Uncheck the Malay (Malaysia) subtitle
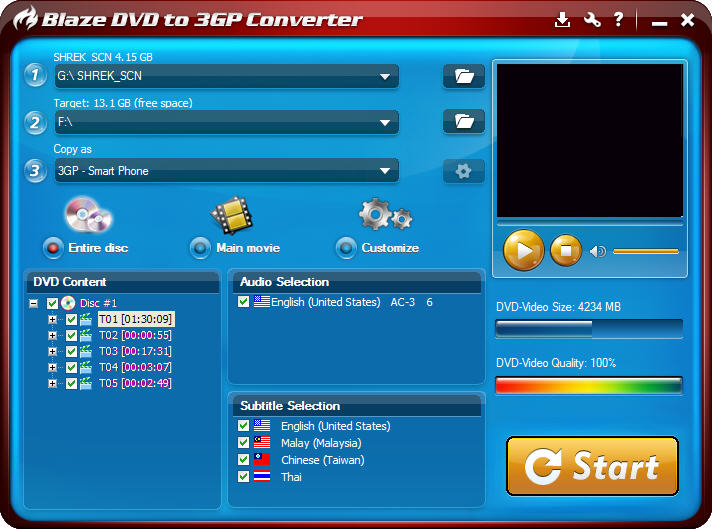This screenshot has width=712, height=529. point(244,443)
